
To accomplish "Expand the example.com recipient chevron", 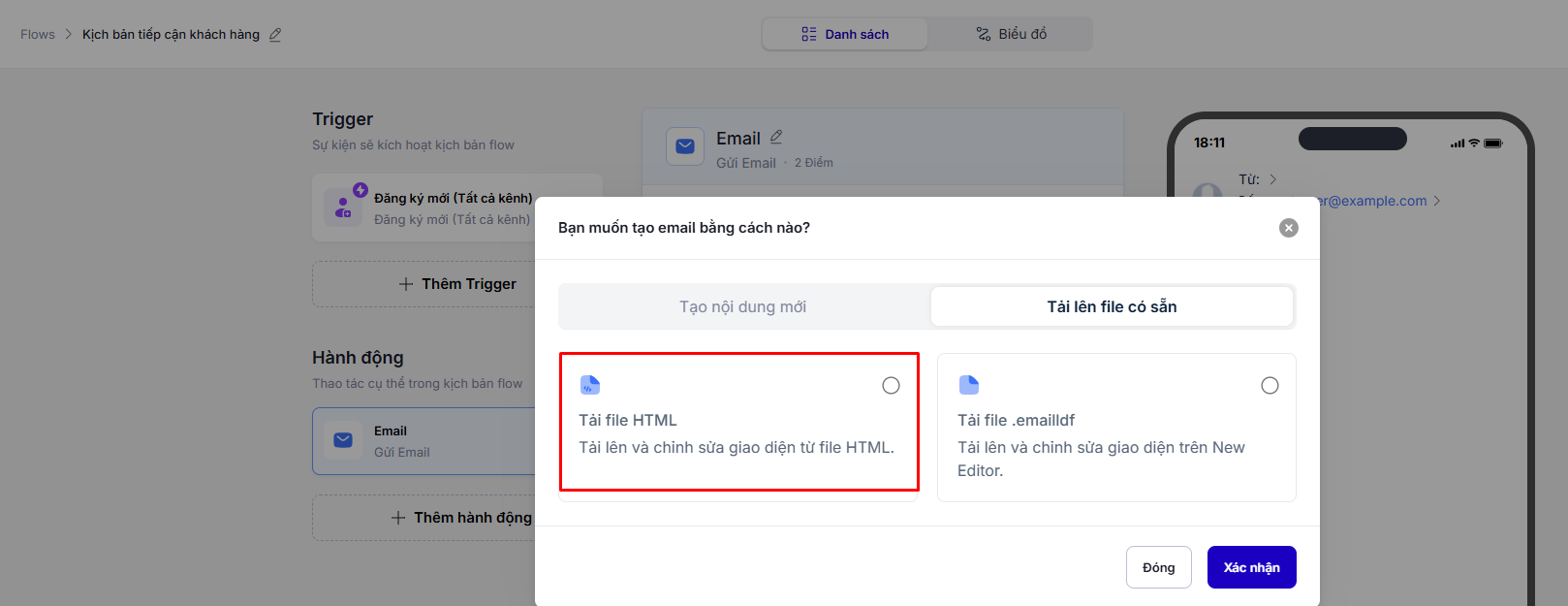I will [1437, 201].
